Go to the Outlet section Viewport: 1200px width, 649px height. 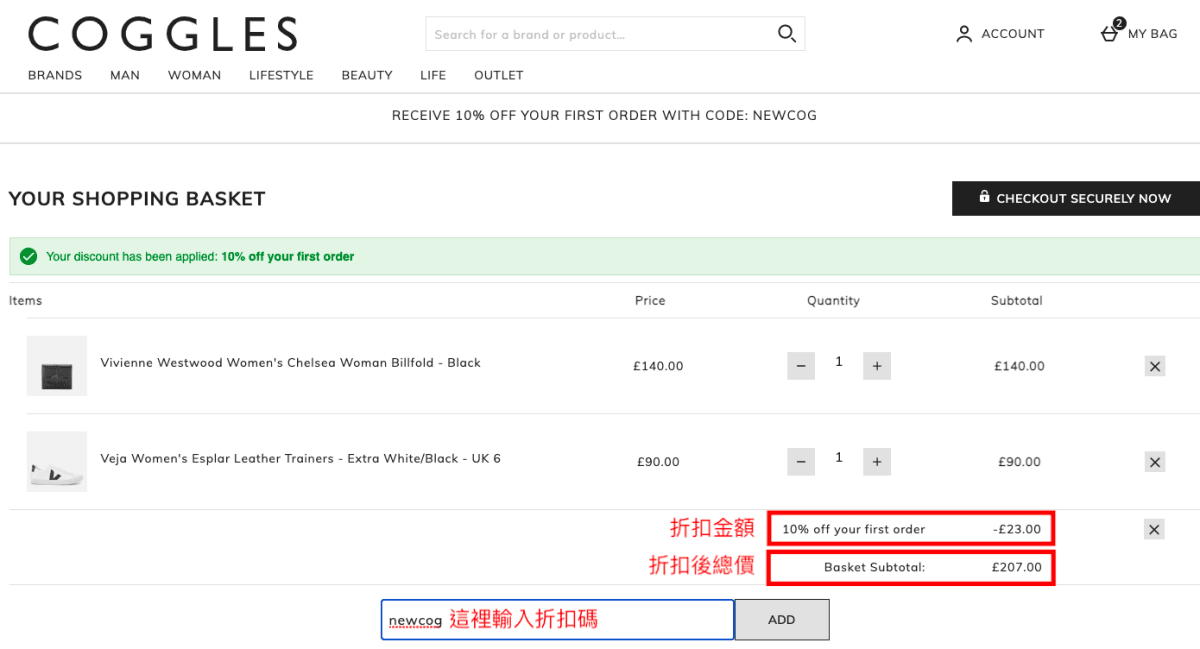click(498, 75)
